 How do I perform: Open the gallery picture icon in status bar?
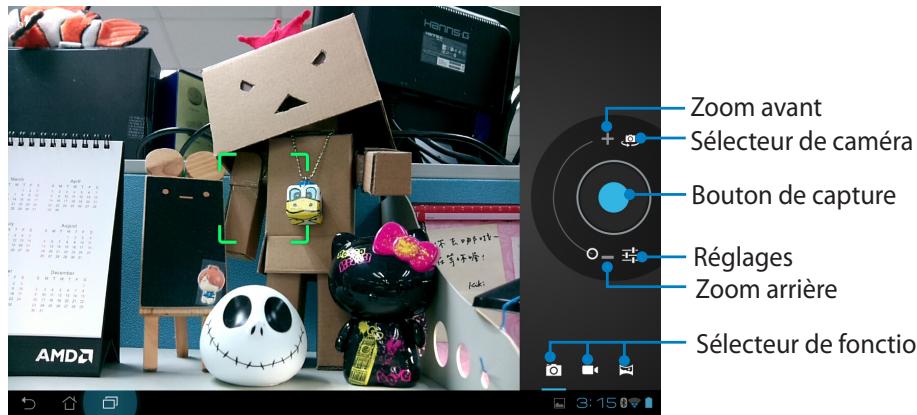559,403
